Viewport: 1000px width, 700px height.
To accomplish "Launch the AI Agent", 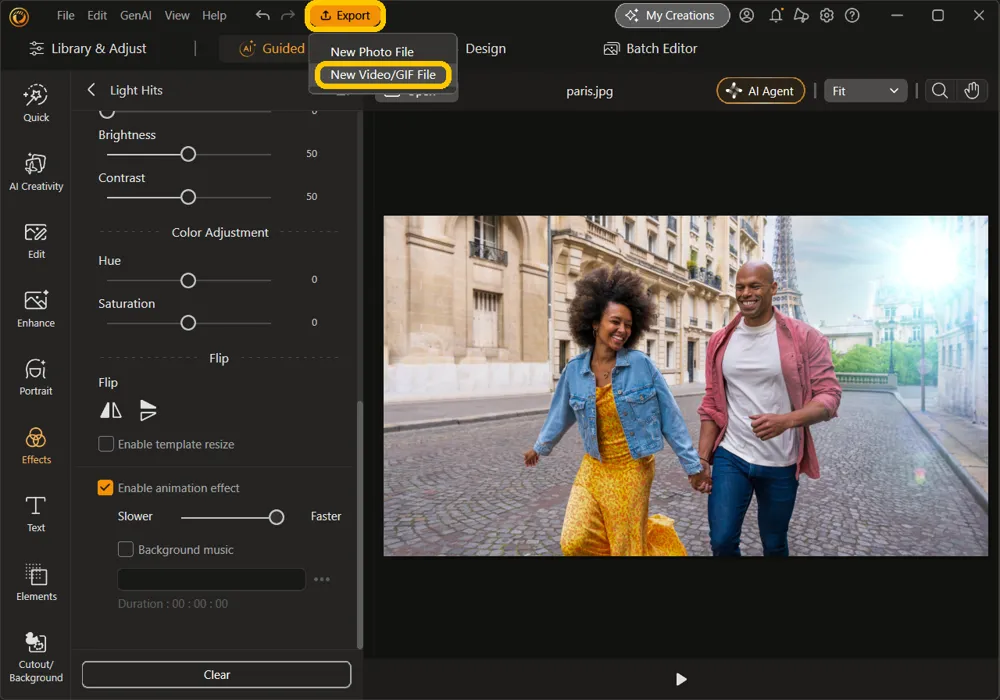I will pyautogui.click(x=760, y=91).
